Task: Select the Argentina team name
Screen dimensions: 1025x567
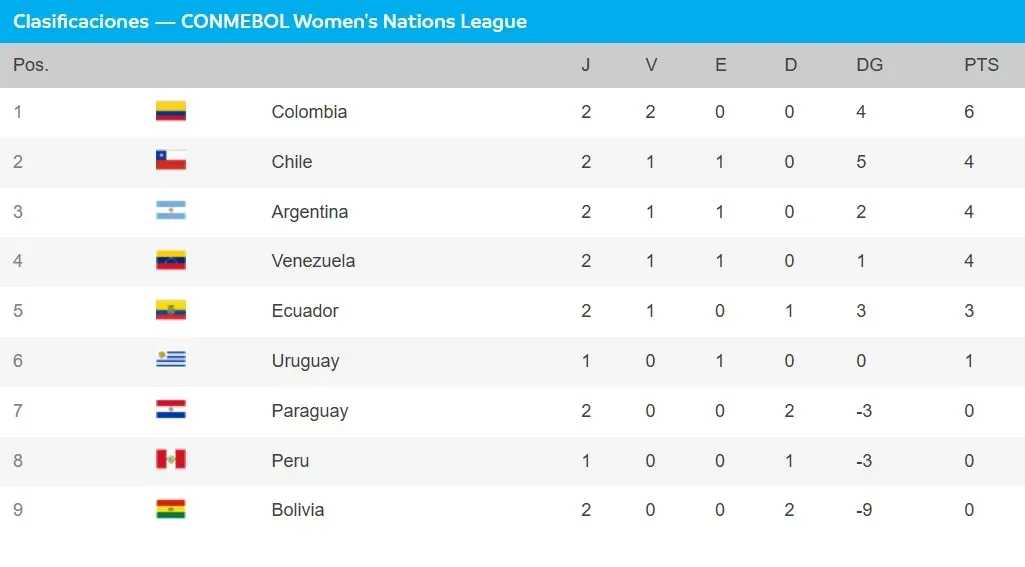Action: pyautogui.click(x=310, y=212)
